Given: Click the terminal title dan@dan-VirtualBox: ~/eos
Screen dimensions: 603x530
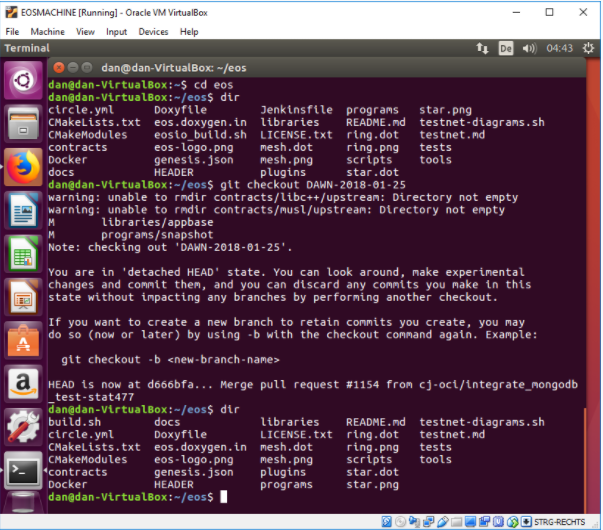Looking at the screenshot, I should [174, 68].
